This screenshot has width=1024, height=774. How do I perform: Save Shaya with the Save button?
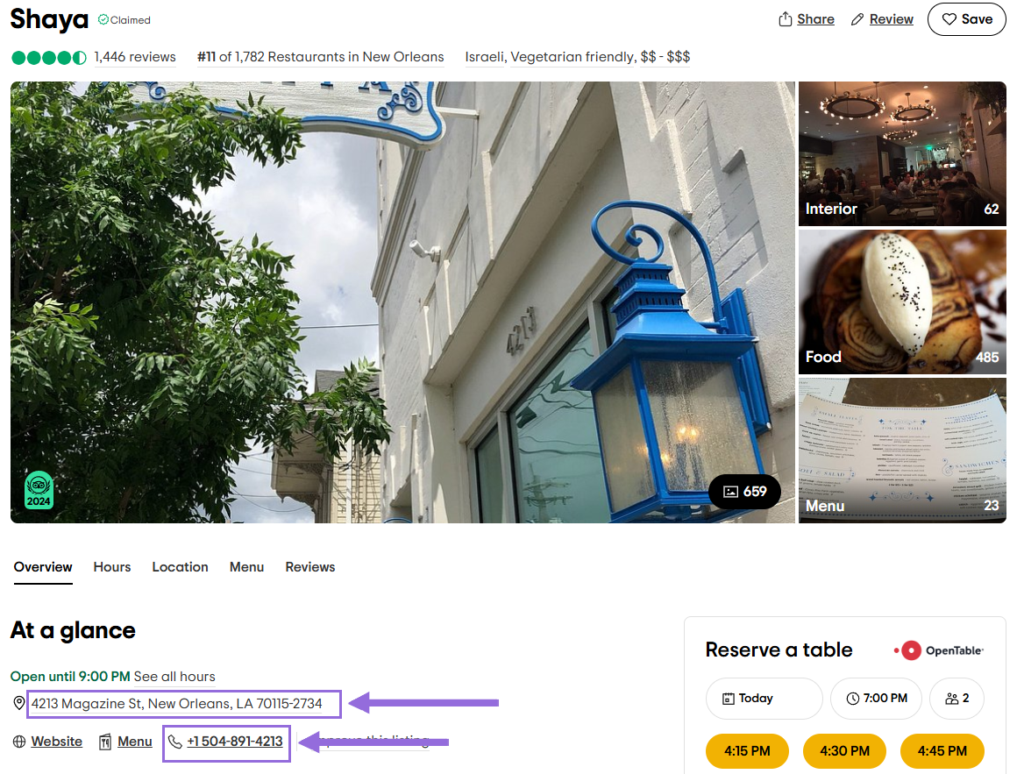(x=967, y=20)
